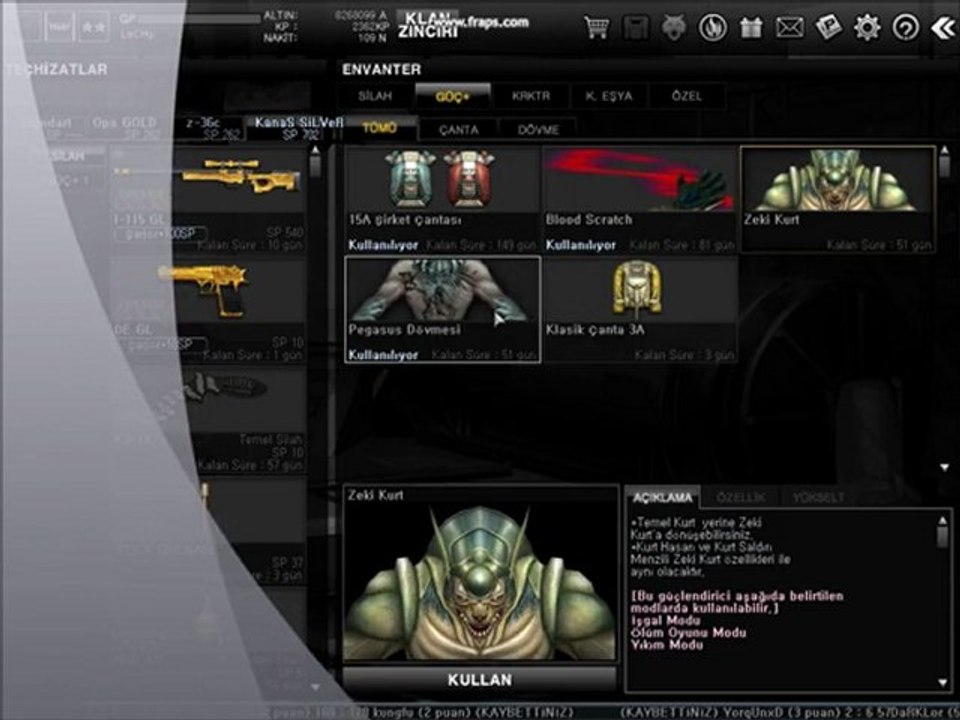This screenshot has width=960, height=720.
Task: Click the 'Yıkım Modu' text
Action: pos(667,645)
